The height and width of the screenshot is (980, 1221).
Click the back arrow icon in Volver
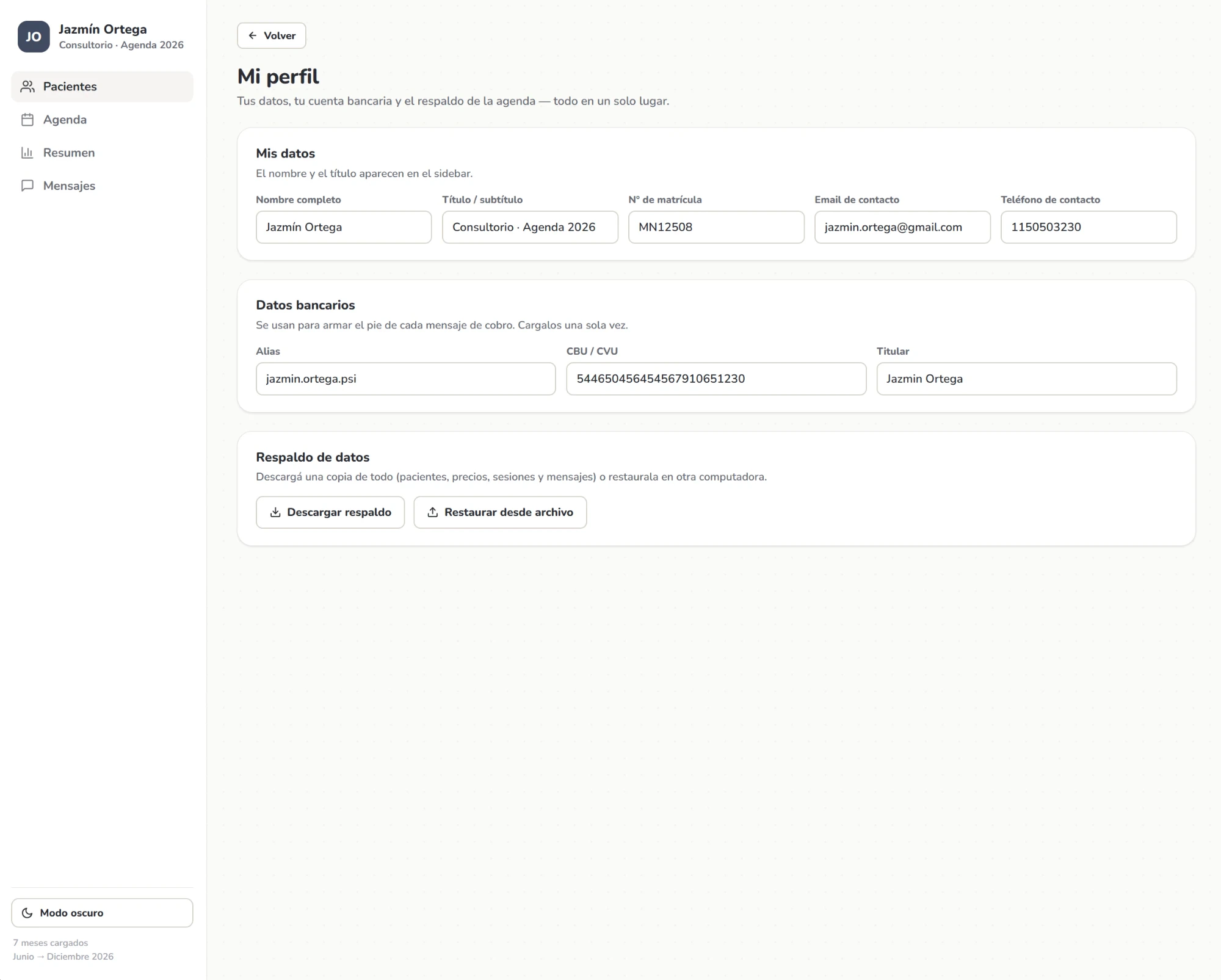253,35
